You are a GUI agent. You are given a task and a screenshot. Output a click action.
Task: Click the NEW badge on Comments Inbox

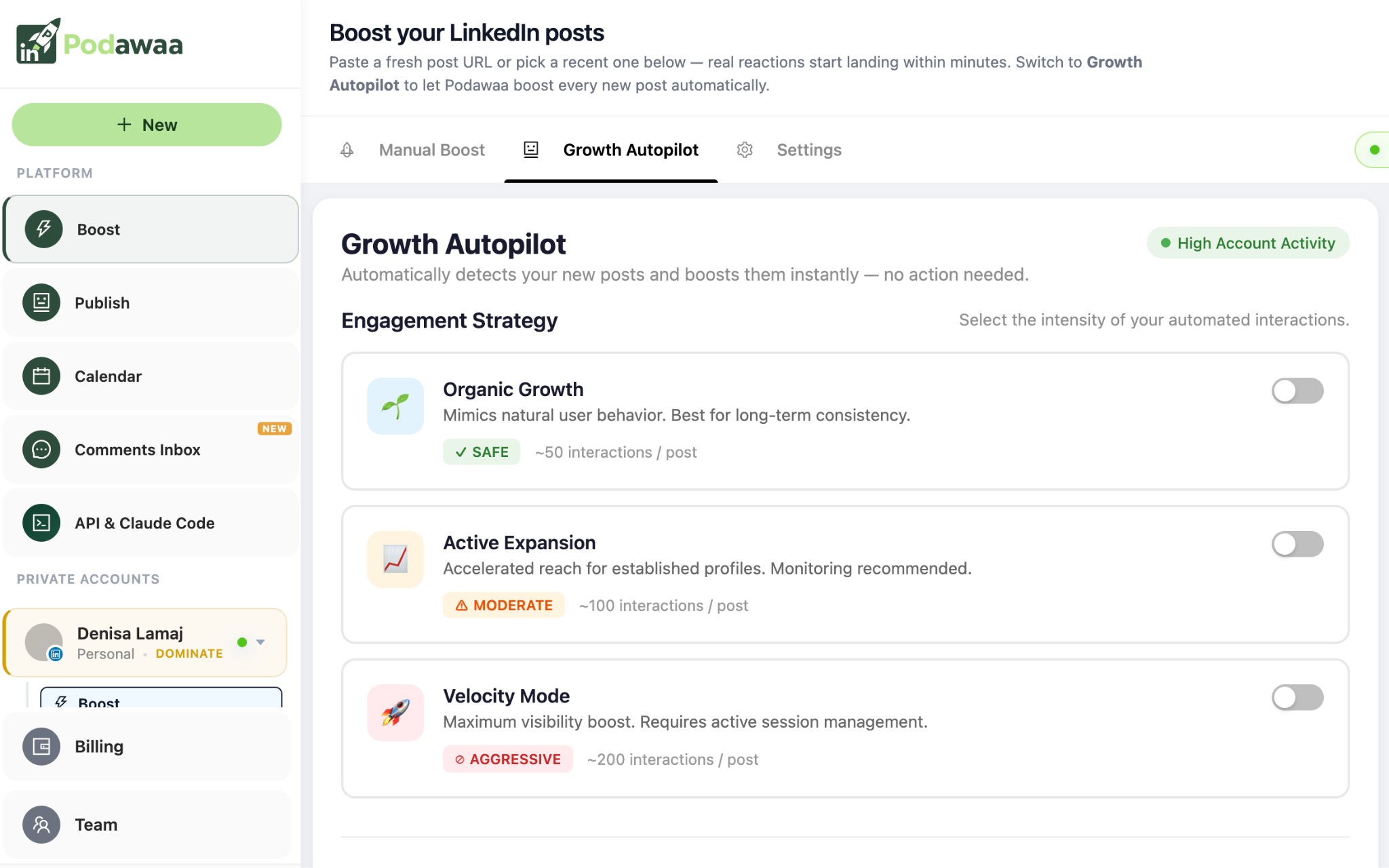[275, 429]
